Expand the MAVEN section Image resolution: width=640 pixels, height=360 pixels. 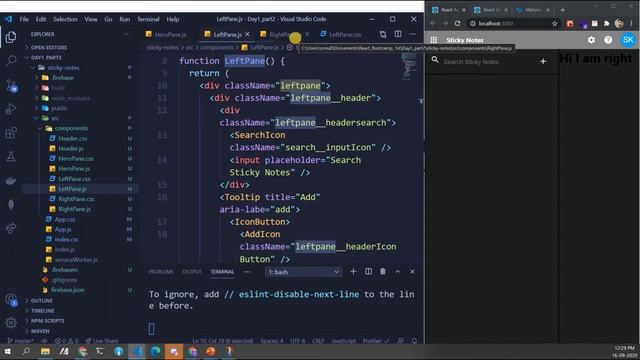click(x=40, y=331)
